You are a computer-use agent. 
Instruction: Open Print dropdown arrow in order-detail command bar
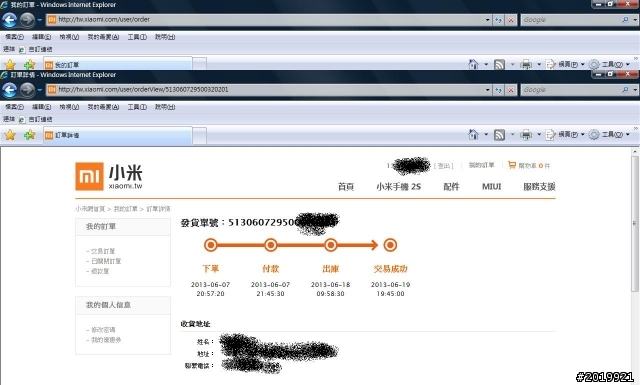point(539,134)
